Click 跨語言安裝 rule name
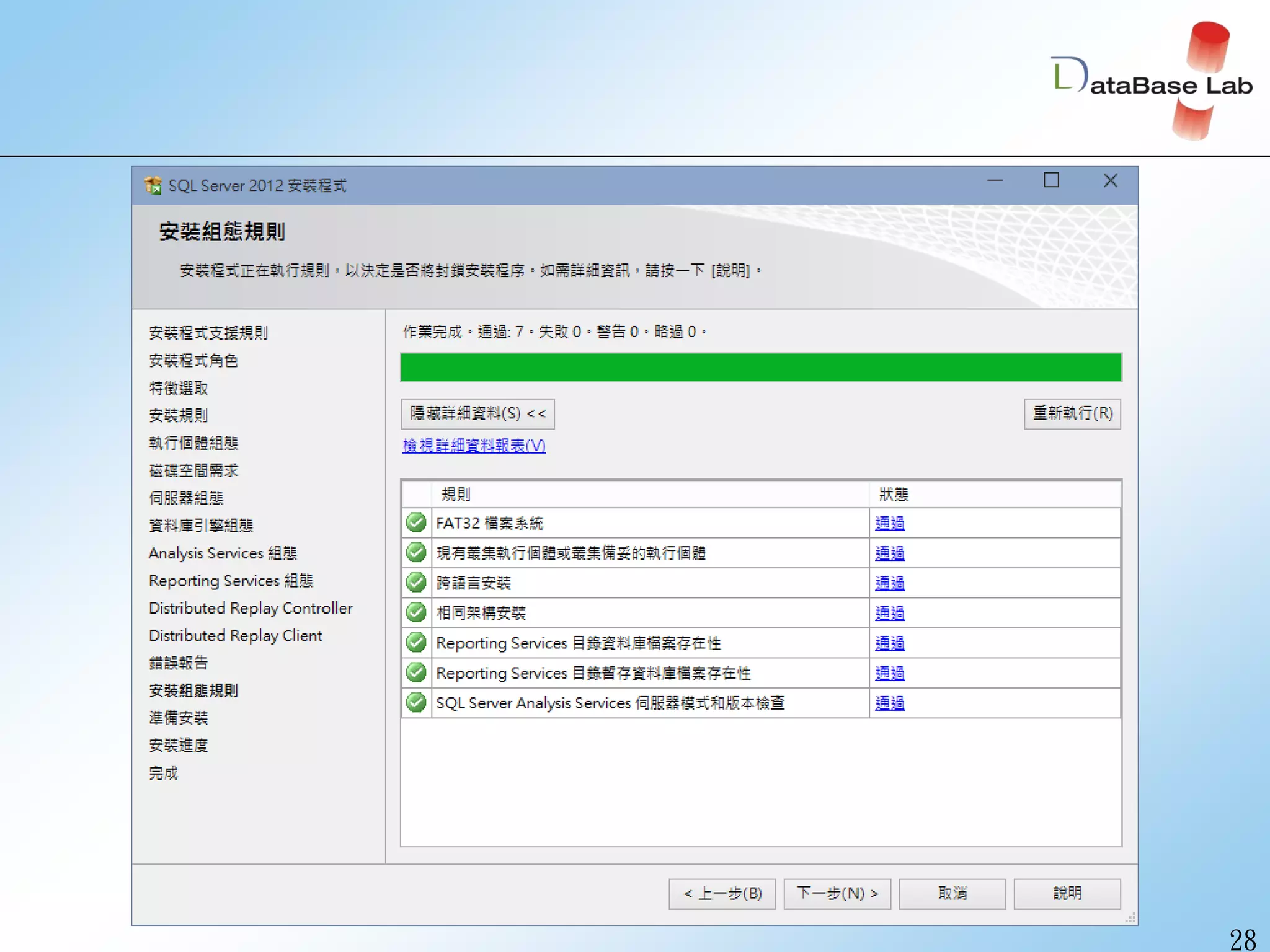This screenshot has width=1270, height=952. point(473,583)
